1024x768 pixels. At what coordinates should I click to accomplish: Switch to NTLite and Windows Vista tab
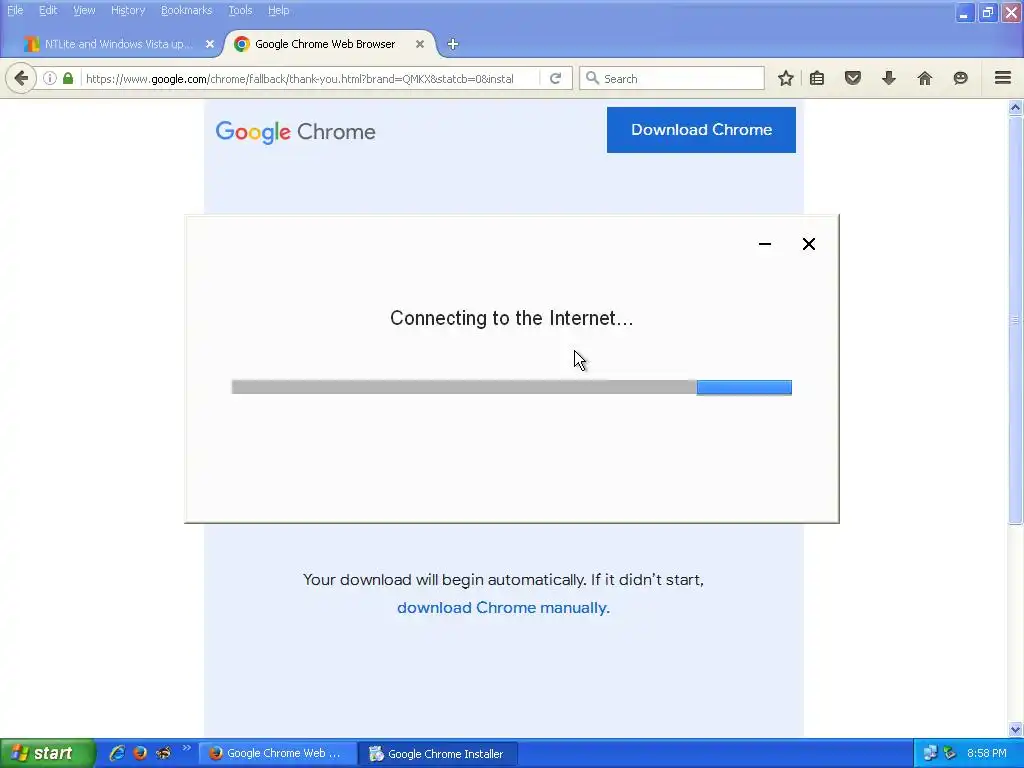[x=118, y=44]
